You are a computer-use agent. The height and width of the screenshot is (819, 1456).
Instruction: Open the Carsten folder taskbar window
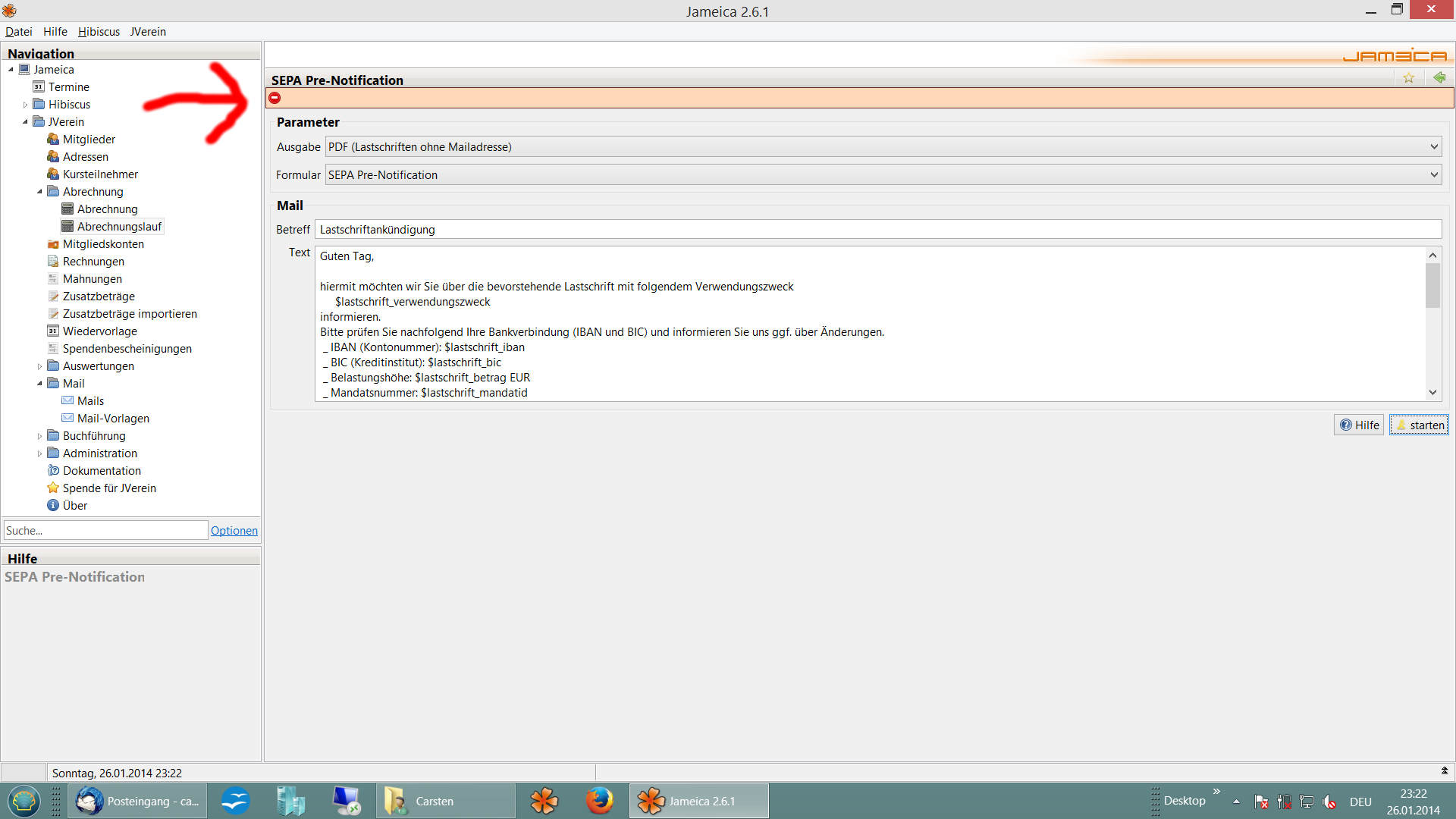446,801
